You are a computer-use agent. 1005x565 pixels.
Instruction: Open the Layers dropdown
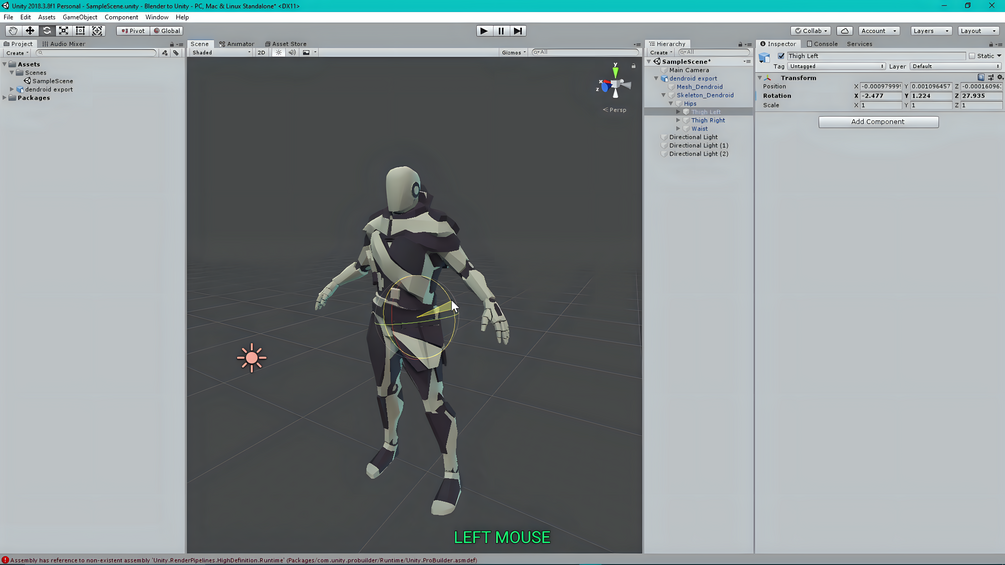[x=931, y=31]
